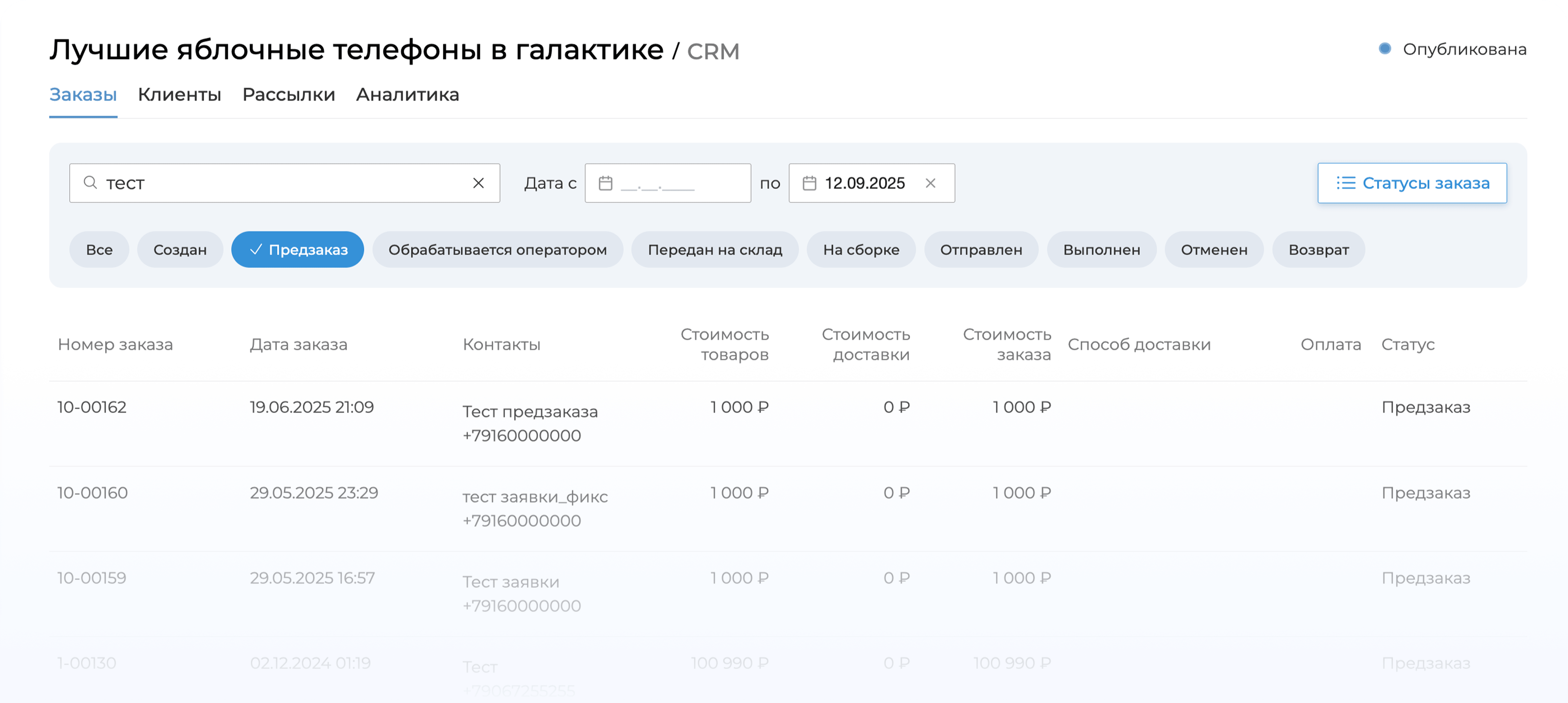Select the Все filter chip

coord(99,249)
